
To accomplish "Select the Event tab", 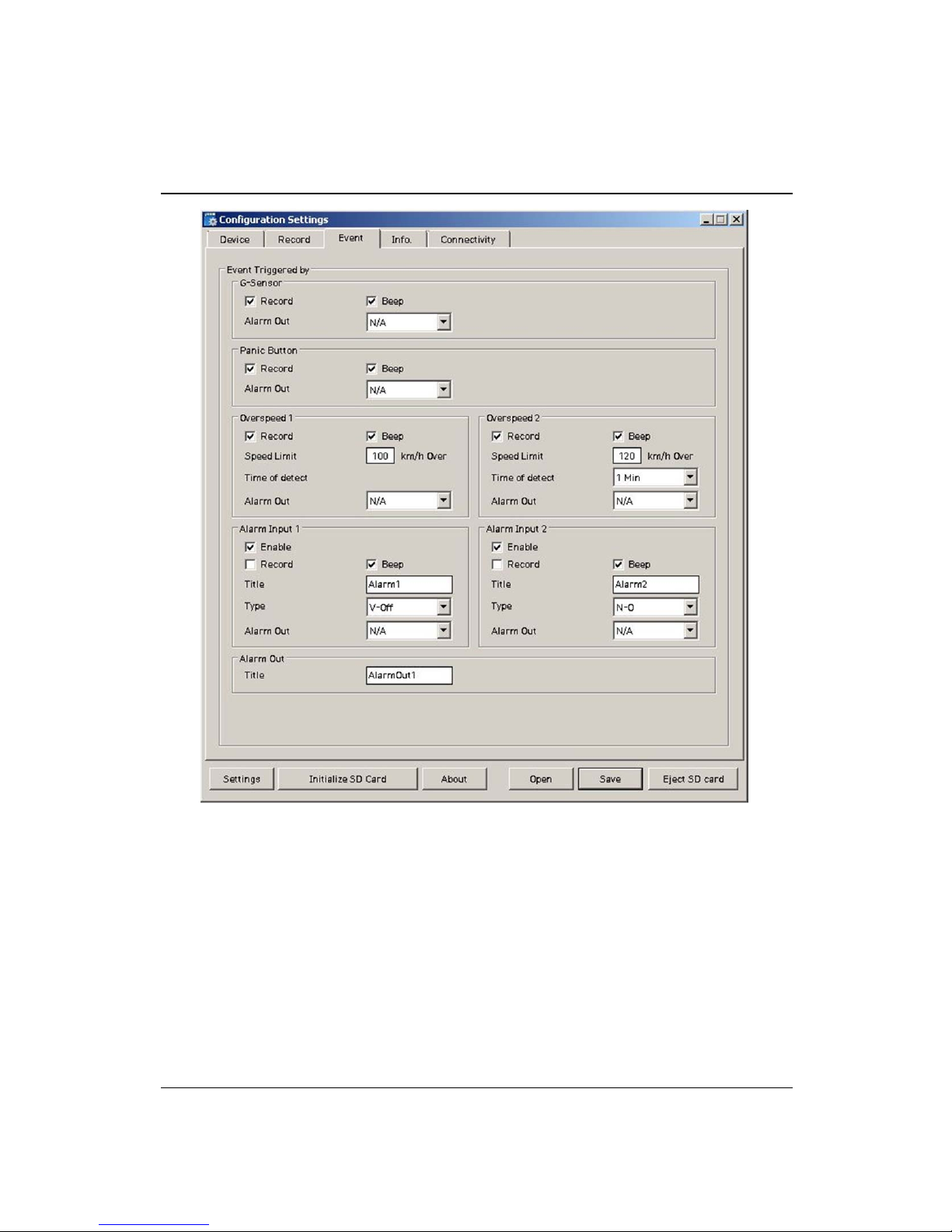I will click(x=350, y=238).
